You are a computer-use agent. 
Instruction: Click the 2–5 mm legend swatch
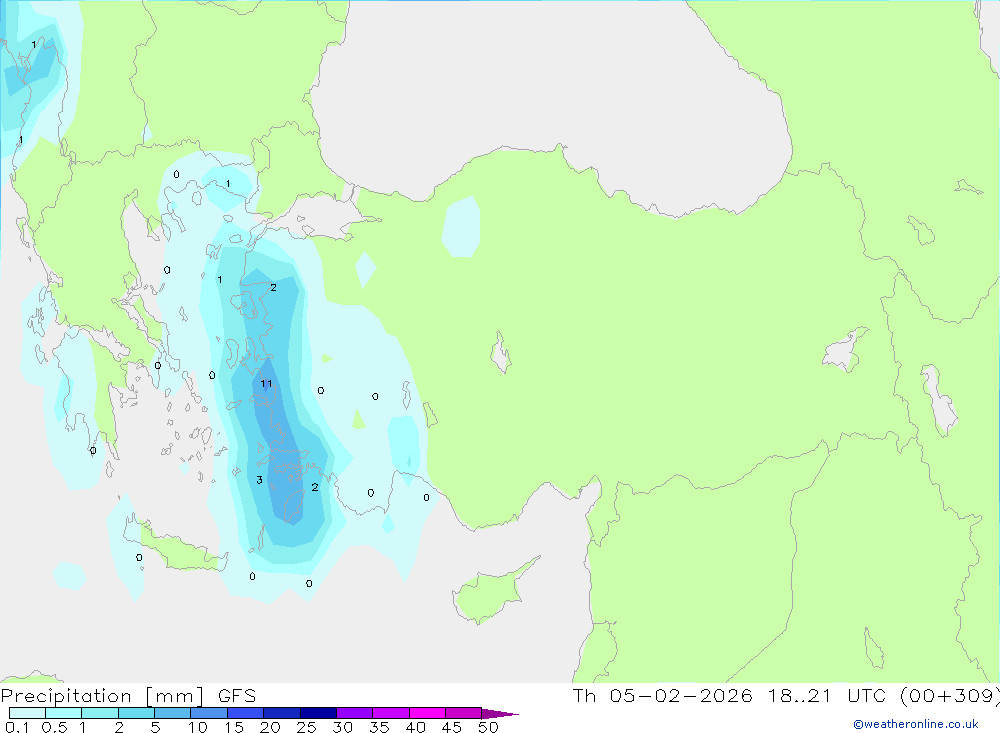(x=136, y=713)
